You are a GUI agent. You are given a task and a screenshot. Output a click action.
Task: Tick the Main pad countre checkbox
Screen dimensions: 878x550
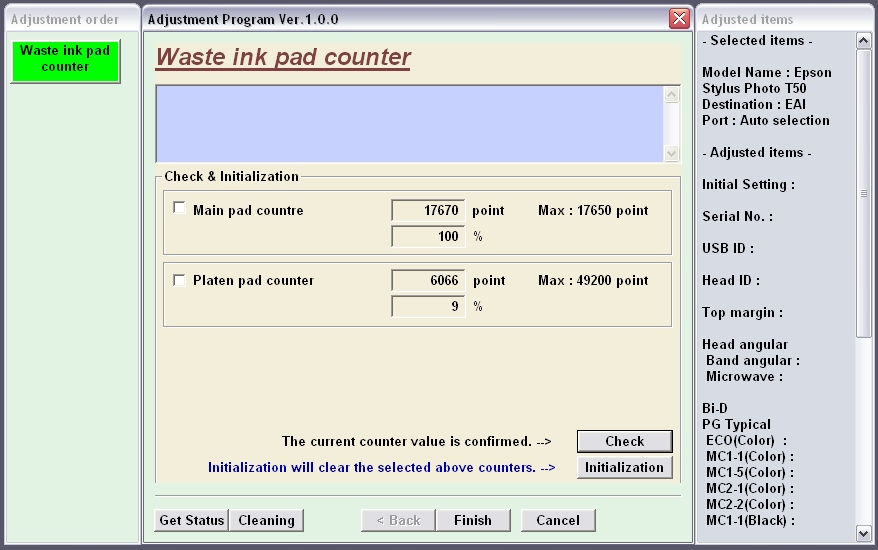pos(179,208)
